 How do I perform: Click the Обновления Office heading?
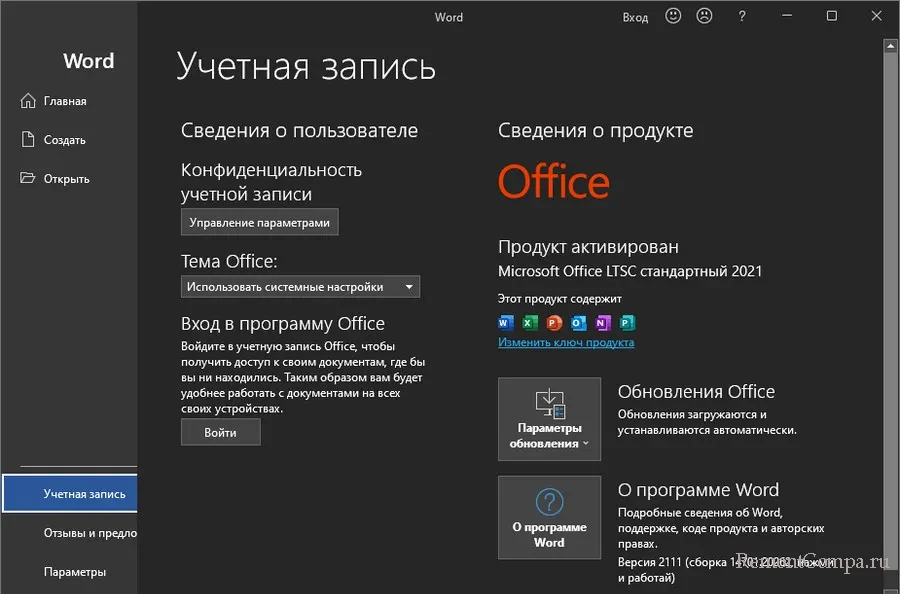(x=696, y=391)
